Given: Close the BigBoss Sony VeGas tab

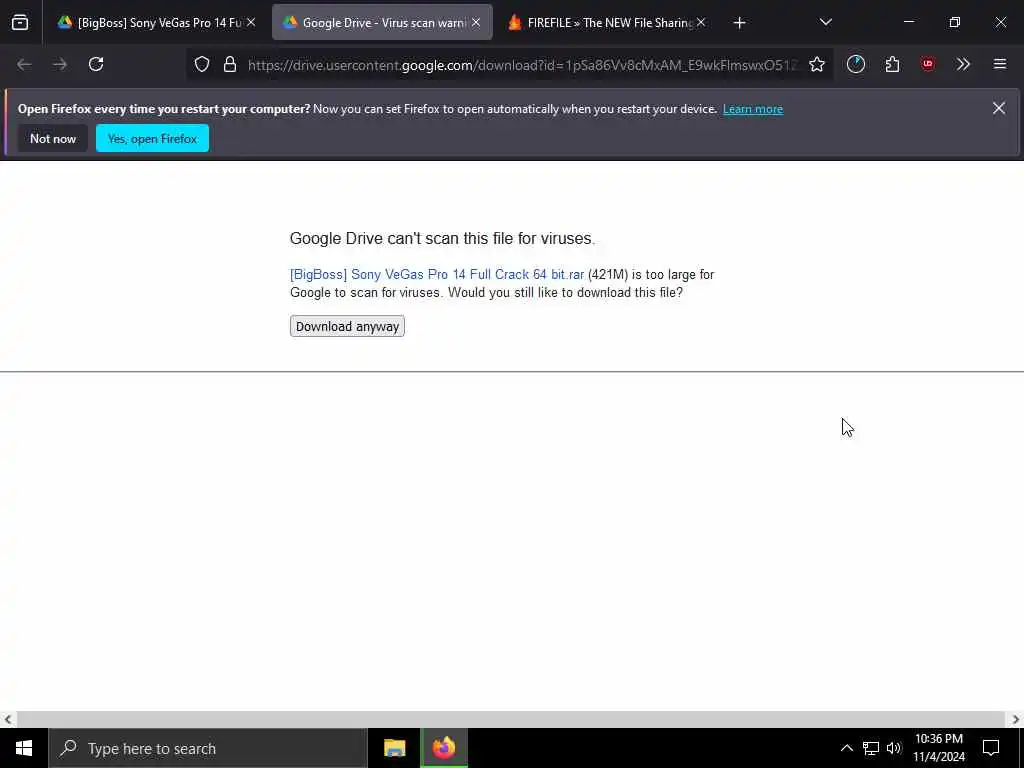Looking at the screenshot, I should [x=251, y=23].
